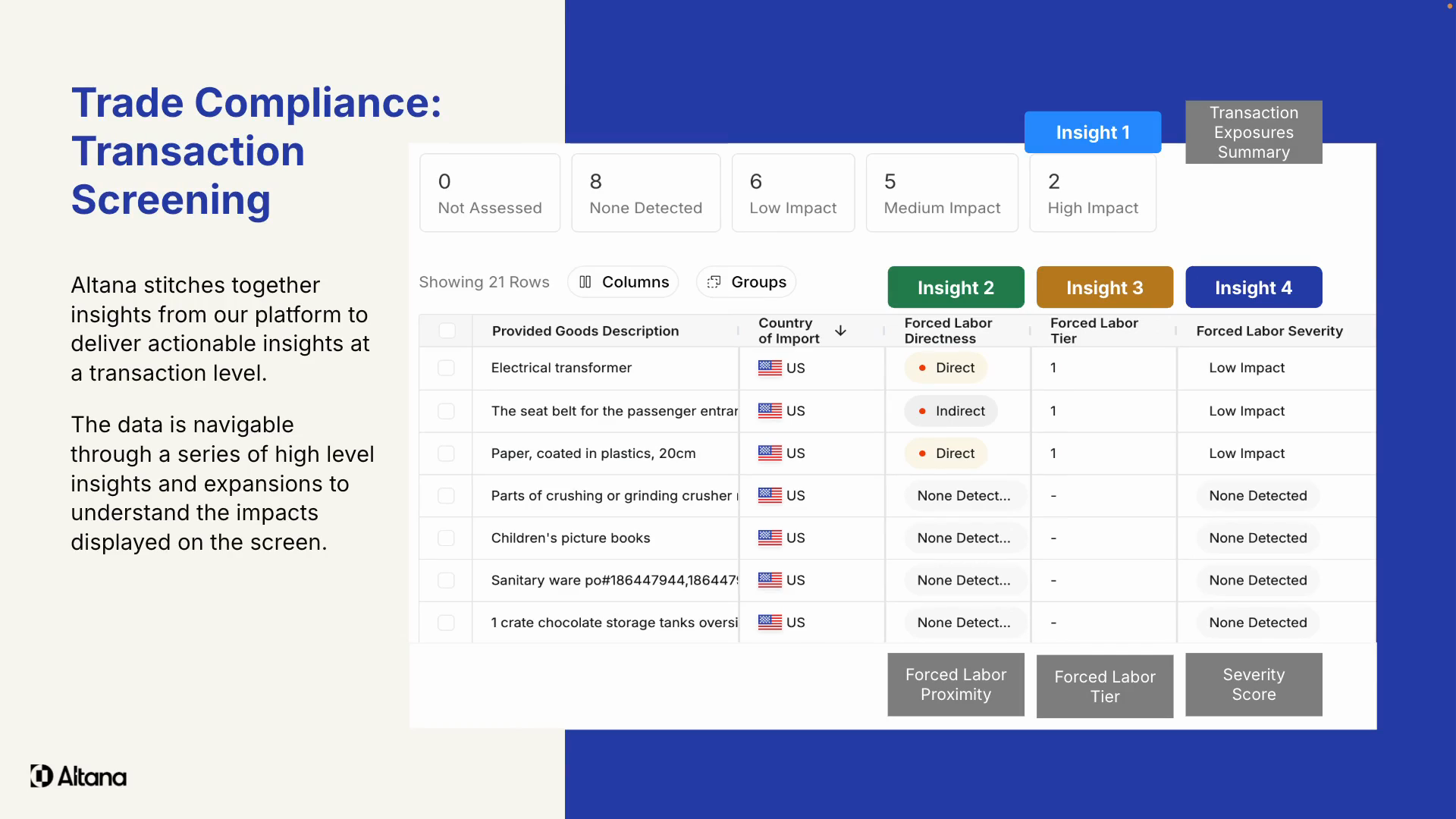Click the orange Insight 3 label
The width and height of the screenshot is (1456, 819).
tap(1104, 287)
